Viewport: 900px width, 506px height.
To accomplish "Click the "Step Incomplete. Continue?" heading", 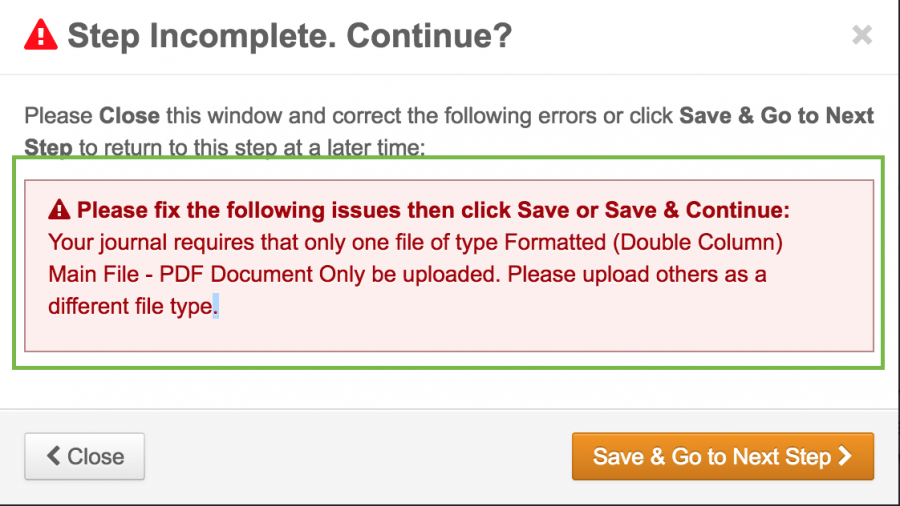I will tap(289, 37).
